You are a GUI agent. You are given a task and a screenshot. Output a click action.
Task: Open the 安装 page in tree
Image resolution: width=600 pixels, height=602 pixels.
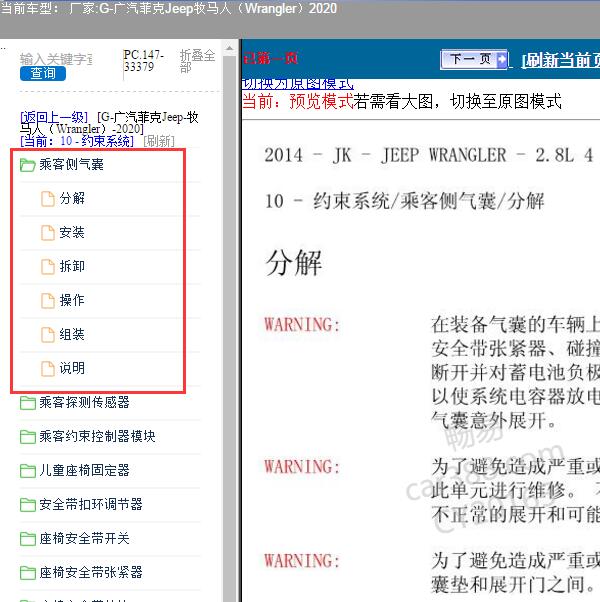(72, 232)
